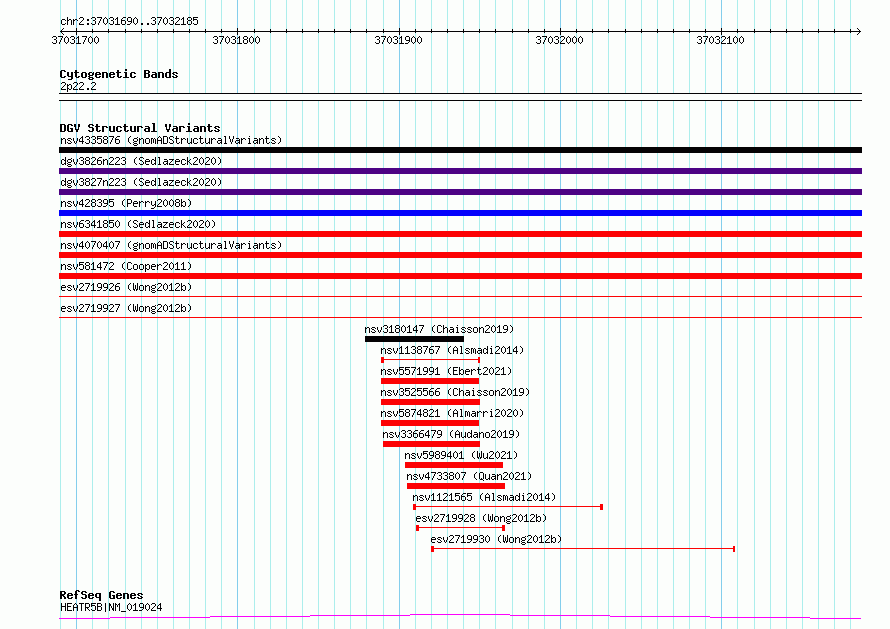Select the esv2719930 Wong2012b variant line
Image resolution: width=890 pixels, height=629 pixels.
(583, 549)
